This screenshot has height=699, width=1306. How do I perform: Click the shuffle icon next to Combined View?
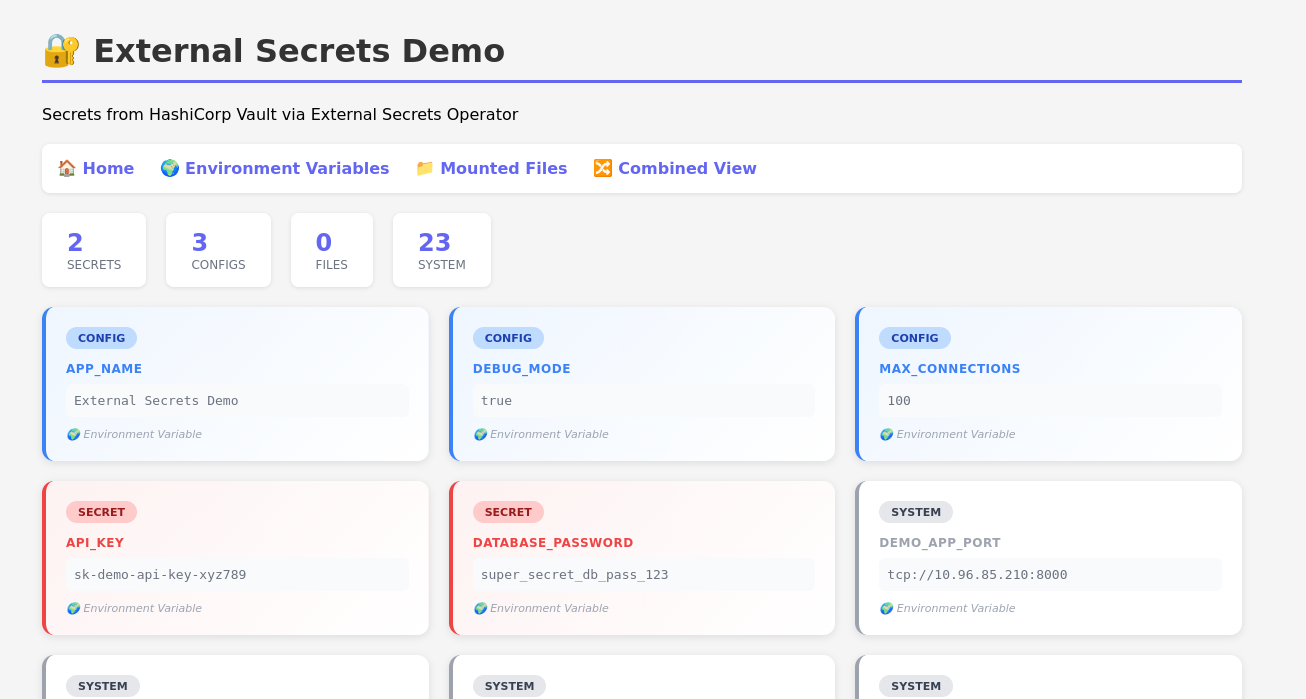tap(602, 168)
